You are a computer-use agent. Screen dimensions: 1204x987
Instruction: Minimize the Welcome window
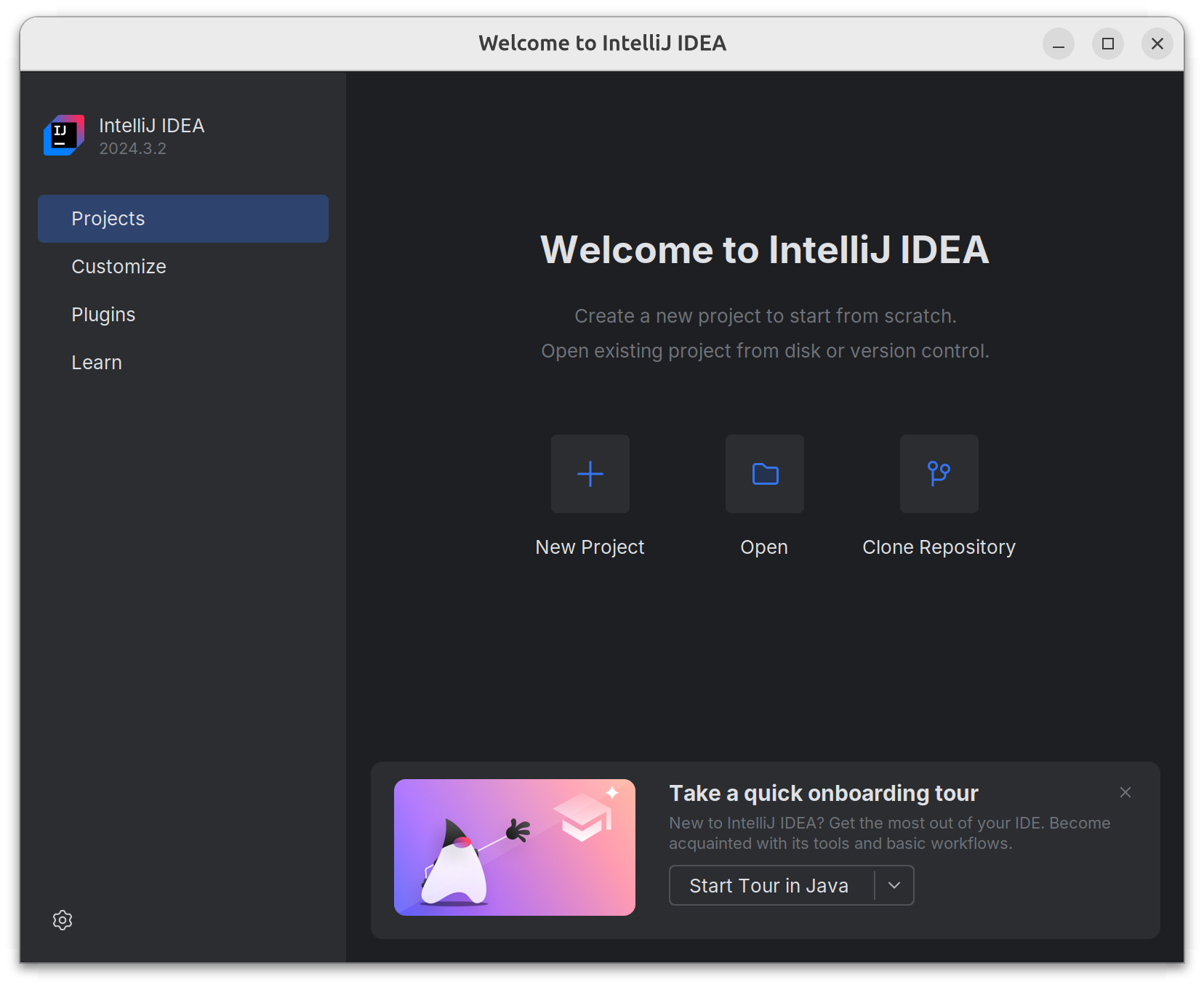[x=1058, y=44]
